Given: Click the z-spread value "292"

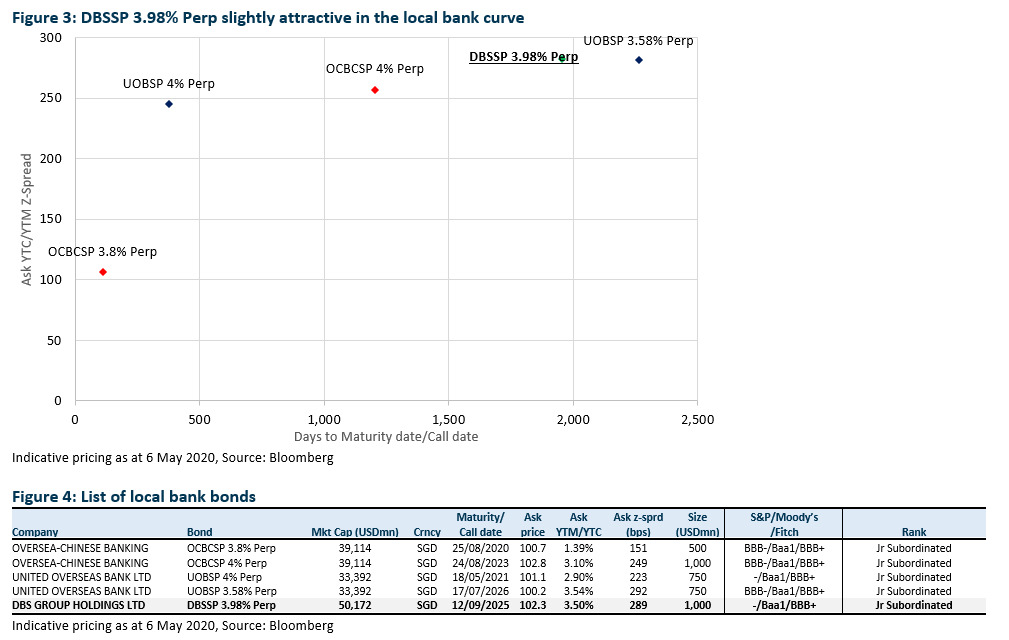Looking at the screenshot, I should point(638,591).
